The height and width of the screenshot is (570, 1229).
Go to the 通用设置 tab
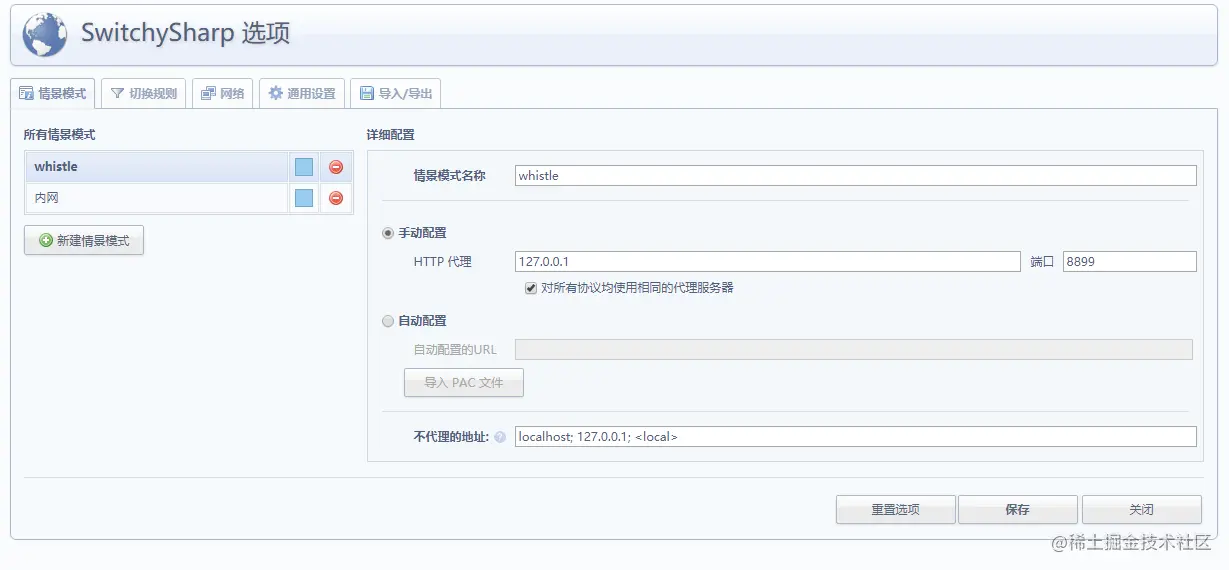302,93
